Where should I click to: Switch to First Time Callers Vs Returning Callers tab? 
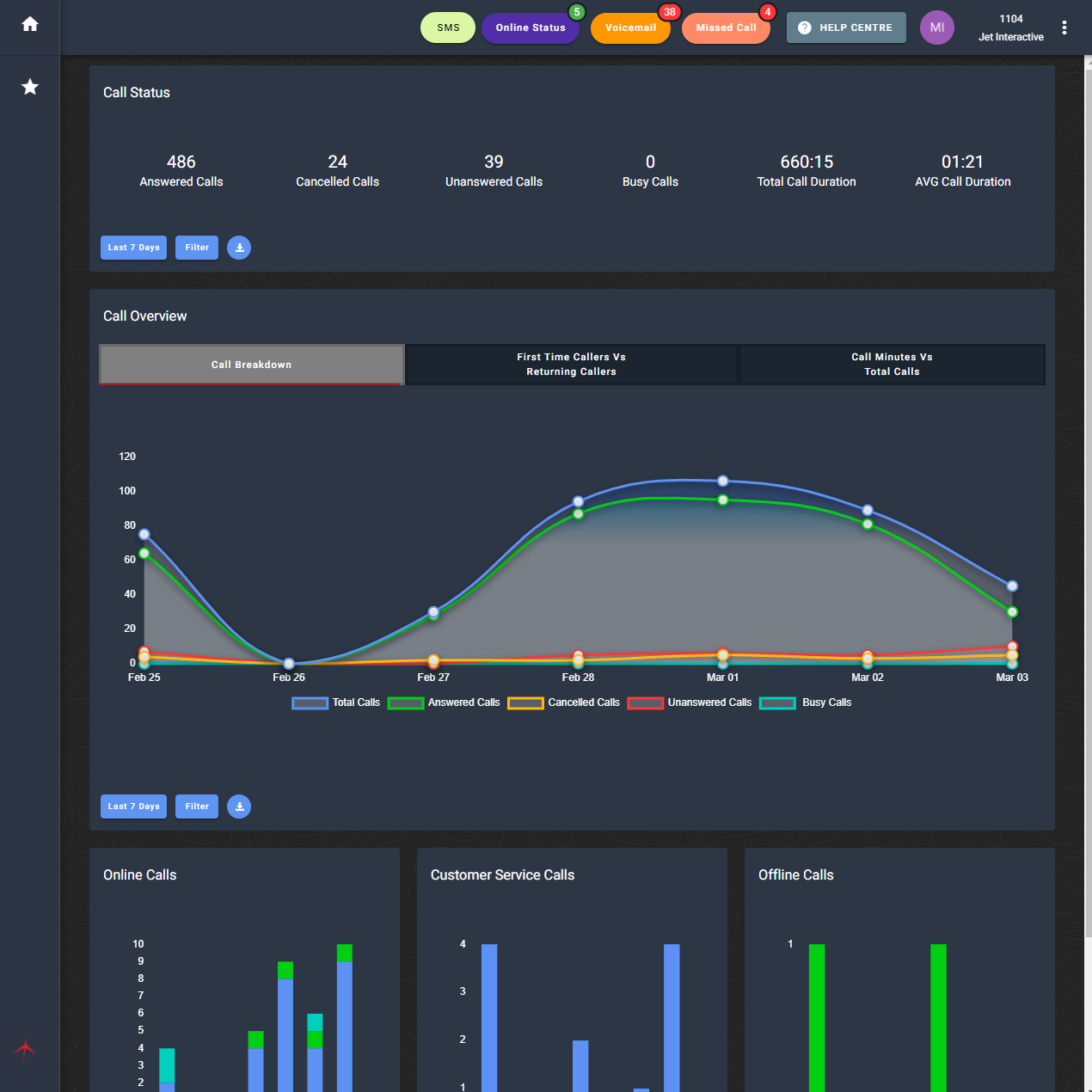[x=571, y=365]
